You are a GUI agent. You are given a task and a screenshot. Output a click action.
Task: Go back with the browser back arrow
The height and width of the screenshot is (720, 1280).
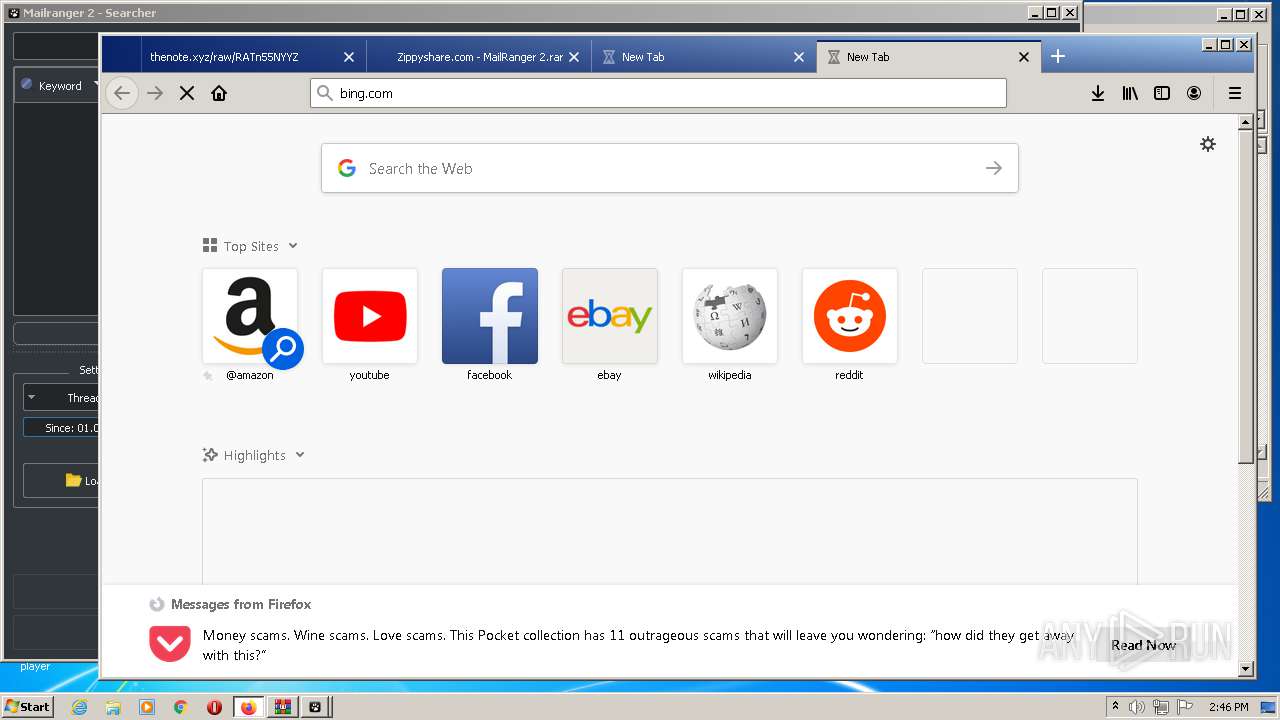click(122, 93)
